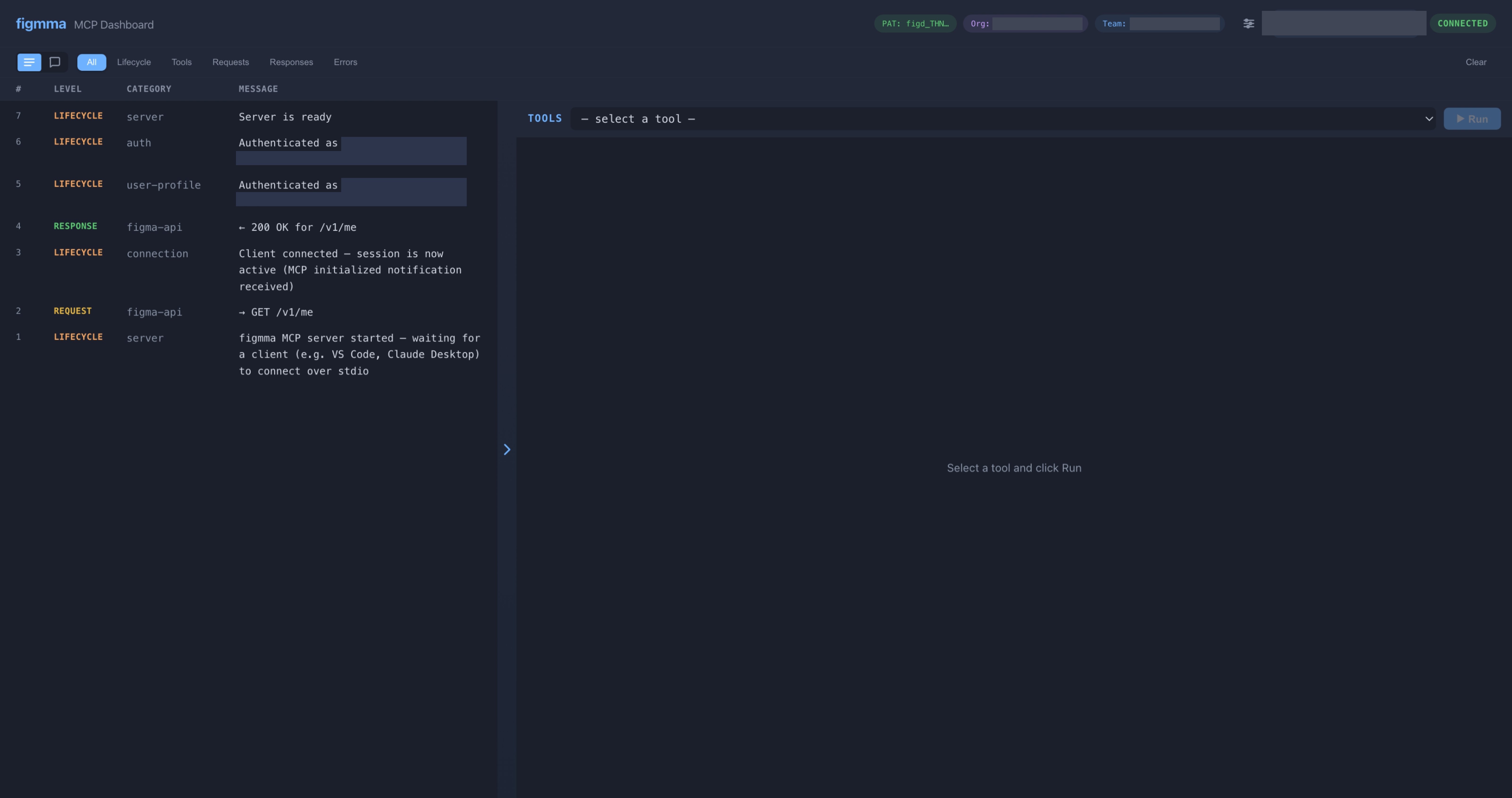1512x798 pixels.
Task: Select the 'Server is ready' log row
Action: [x=249, y=117]
